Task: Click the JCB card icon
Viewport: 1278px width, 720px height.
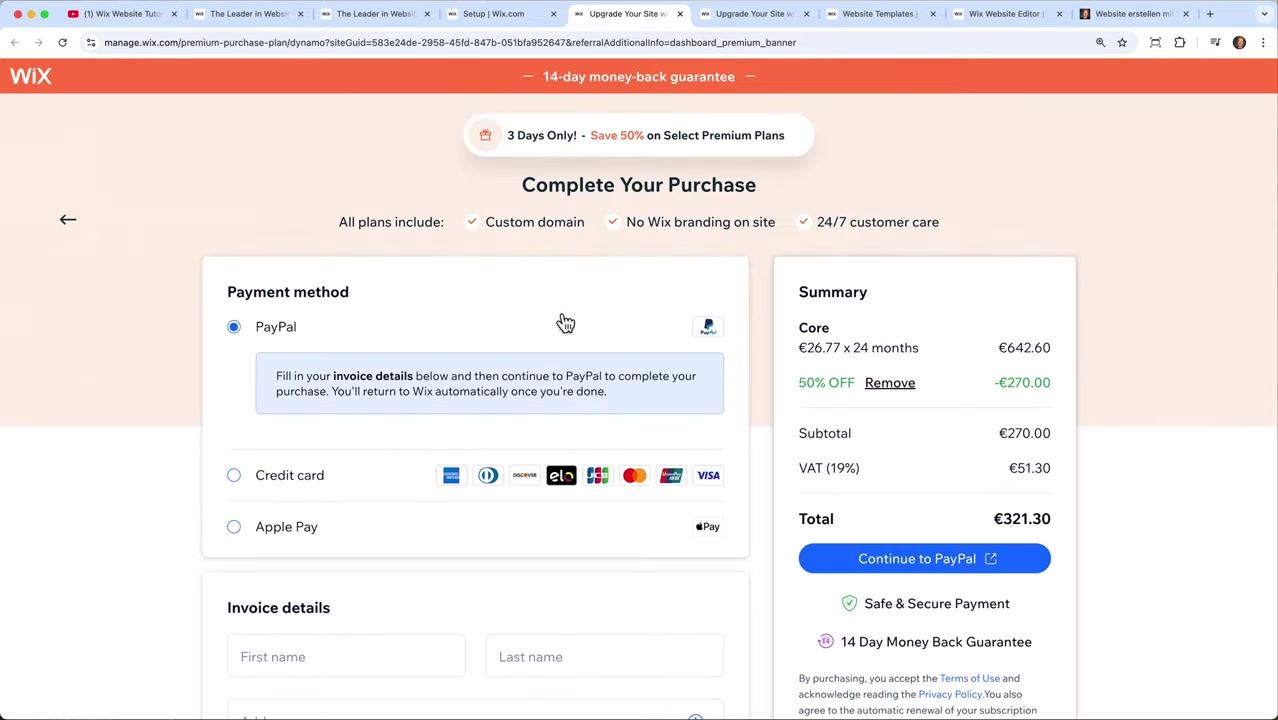Action: tap(598, 476)
